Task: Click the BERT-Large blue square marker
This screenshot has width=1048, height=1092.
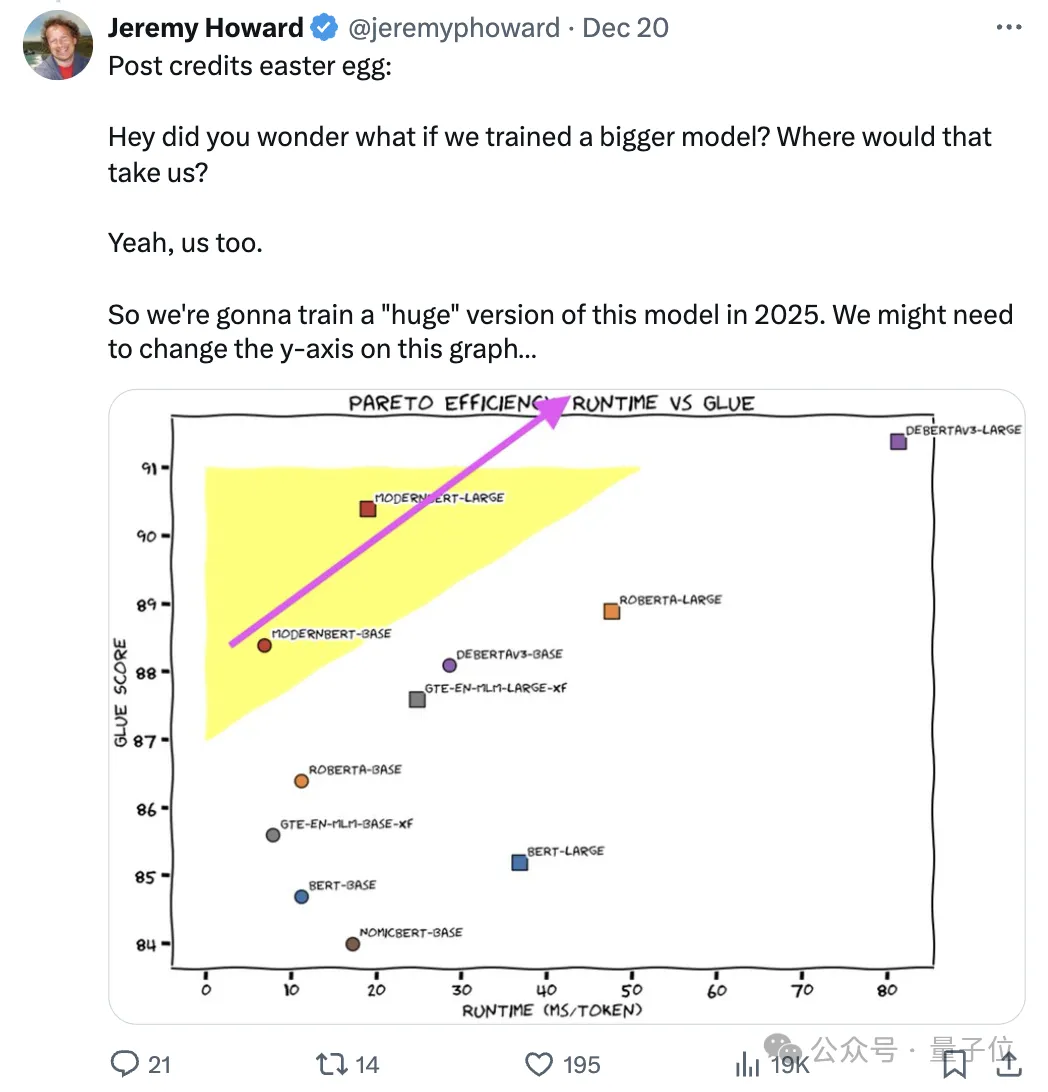Action: tap(519, 863)
